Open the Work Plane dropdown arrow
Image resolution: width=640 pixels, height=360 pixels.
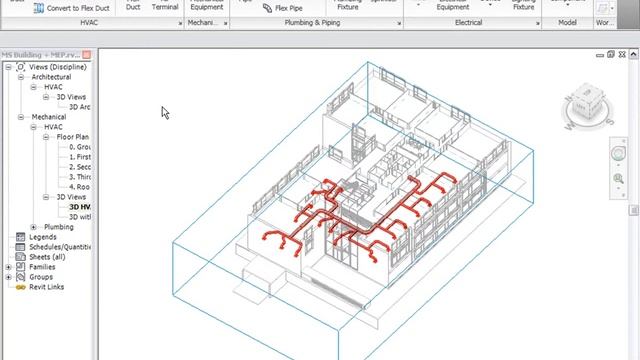(x=612, y=8)
